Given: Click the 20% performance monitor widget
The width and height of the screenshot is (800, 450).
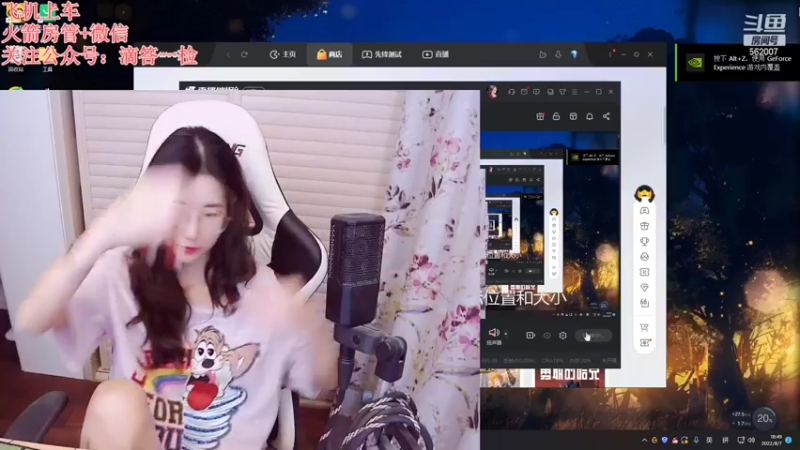Looking at the screenshot, I should pyautogui.click(x=764, y=418).
